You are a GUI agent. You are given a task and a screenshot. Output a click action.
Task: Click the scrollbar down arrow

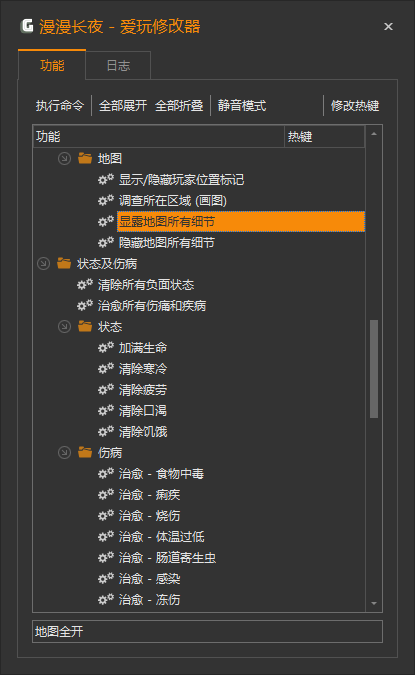374,604
